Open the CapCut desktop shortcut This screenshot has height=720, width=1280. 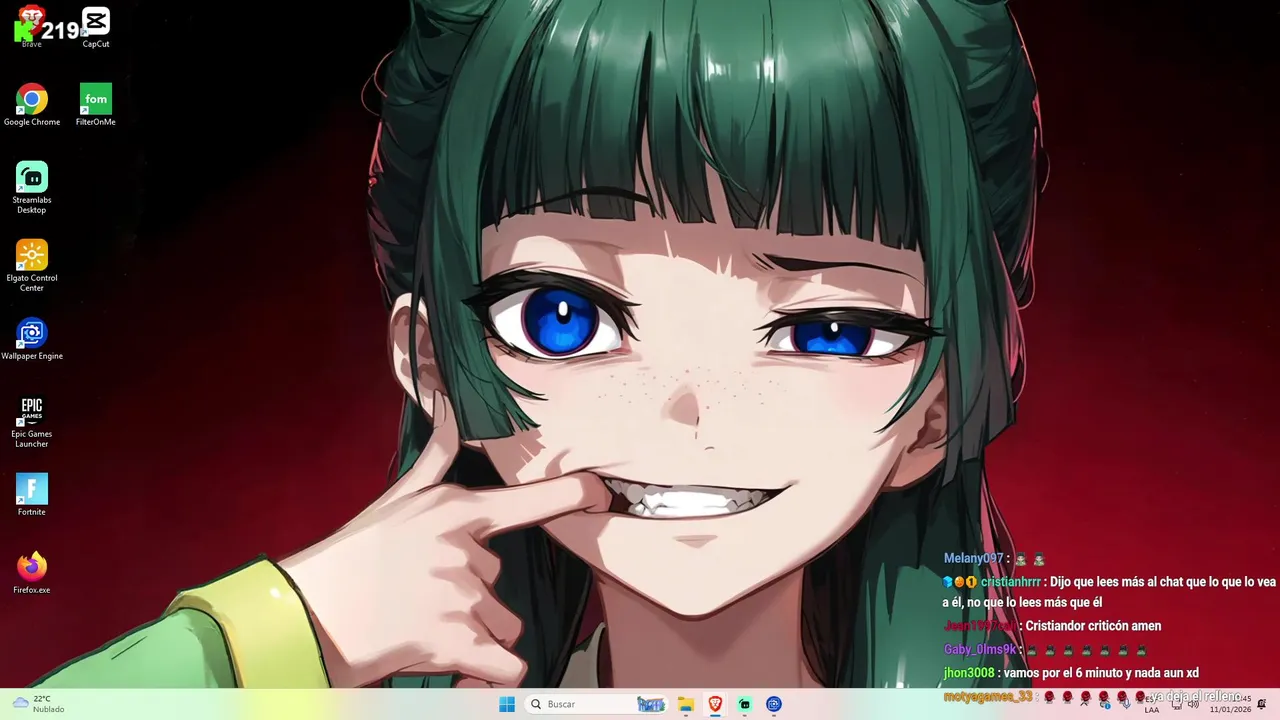pos(96,27)
